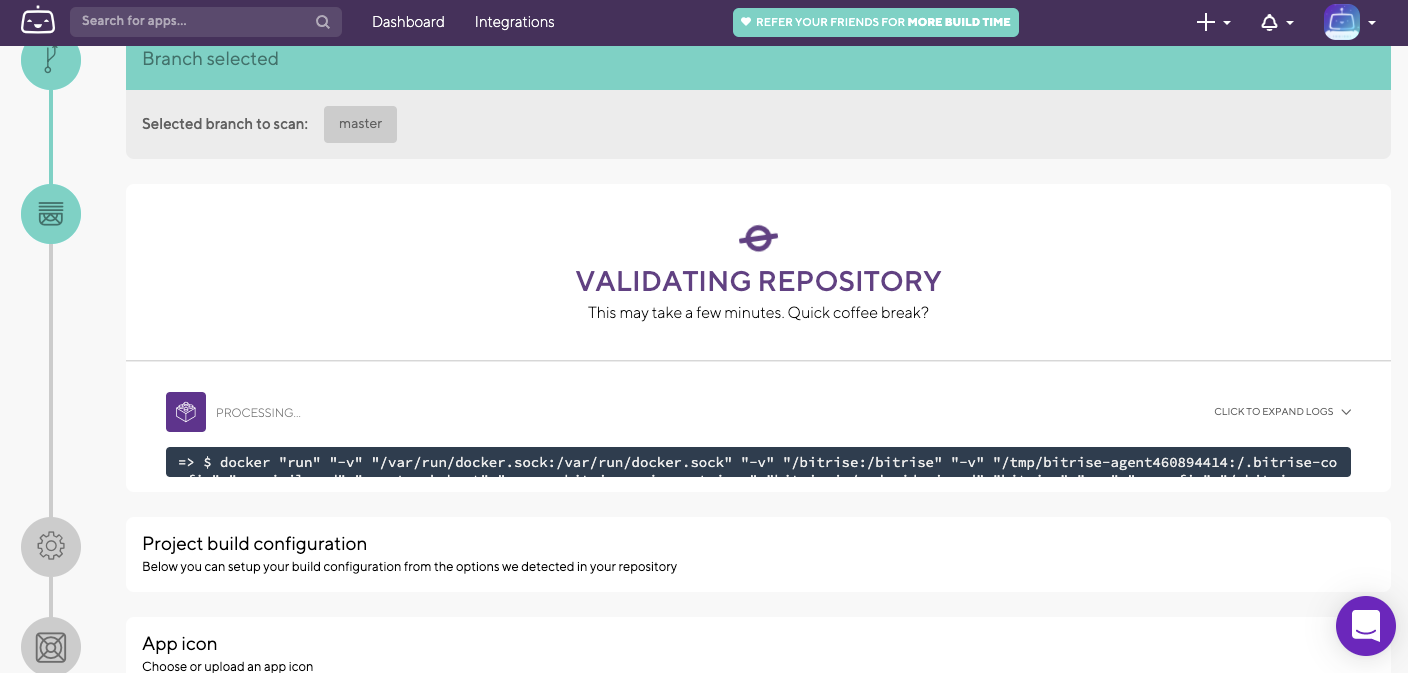Expand the notifications dropdown arrow
The image size is (1408, 673).
[x=1290, y=23]
